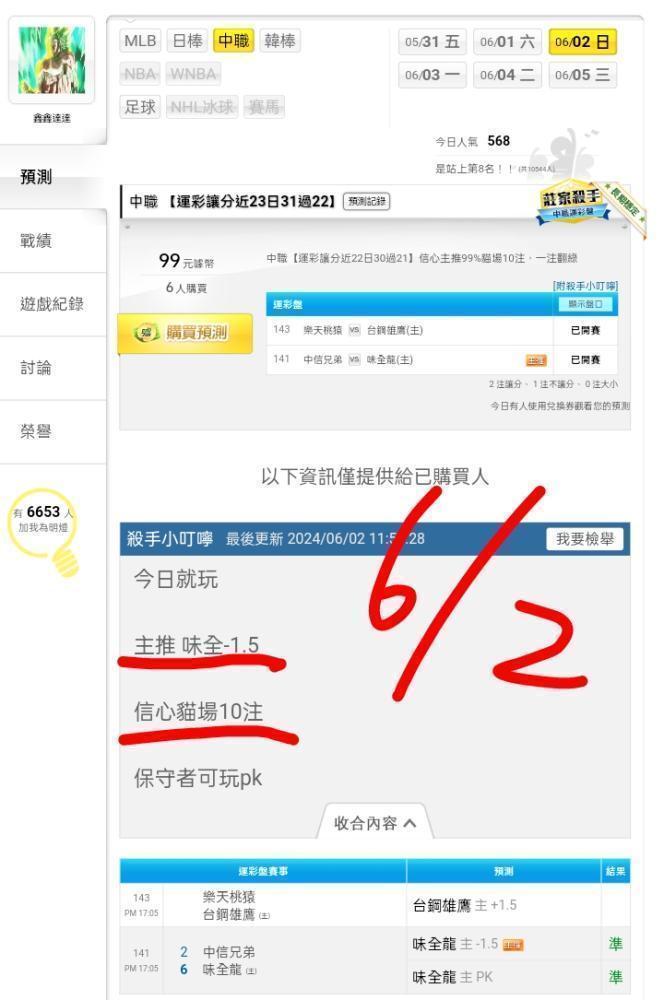Choose the 06/01 六 date button

click(x=507, y=42)
